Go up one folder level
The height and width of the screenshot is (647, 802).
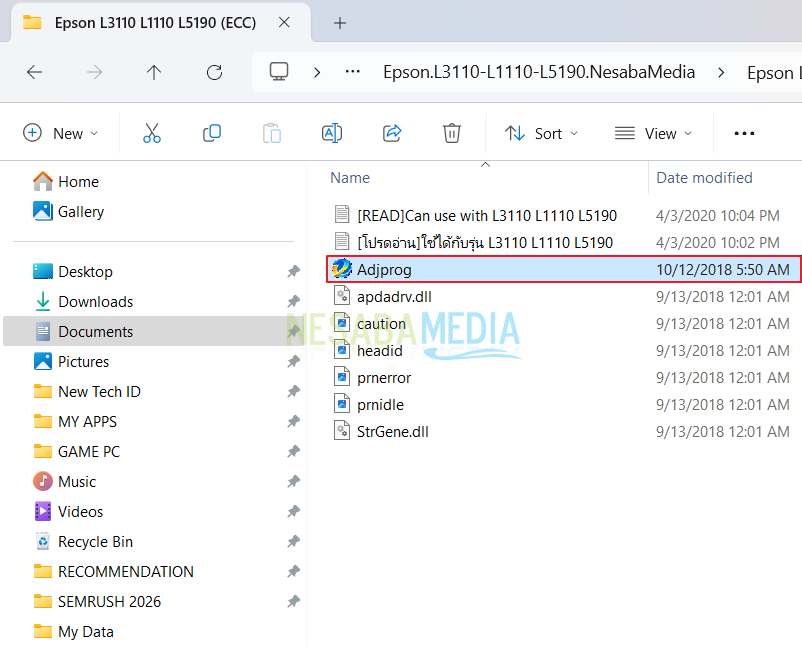point(154,72)
